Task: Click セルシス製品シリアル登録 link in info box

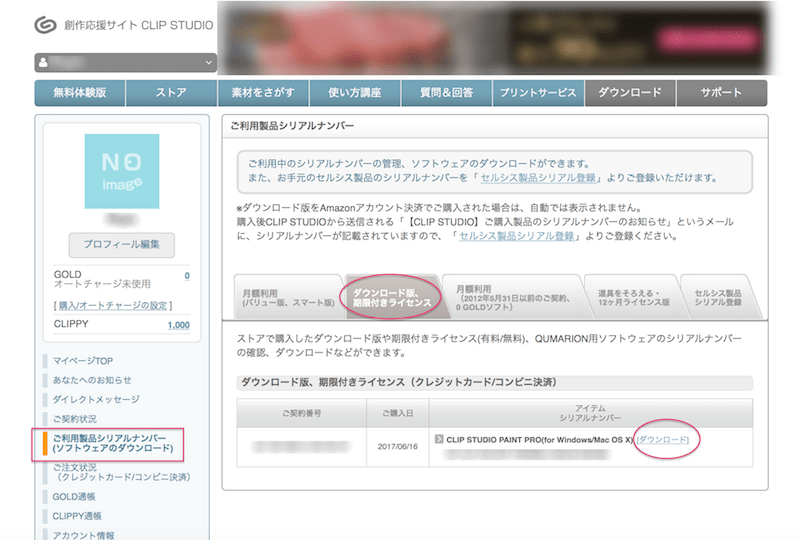Action: (538, 178)
